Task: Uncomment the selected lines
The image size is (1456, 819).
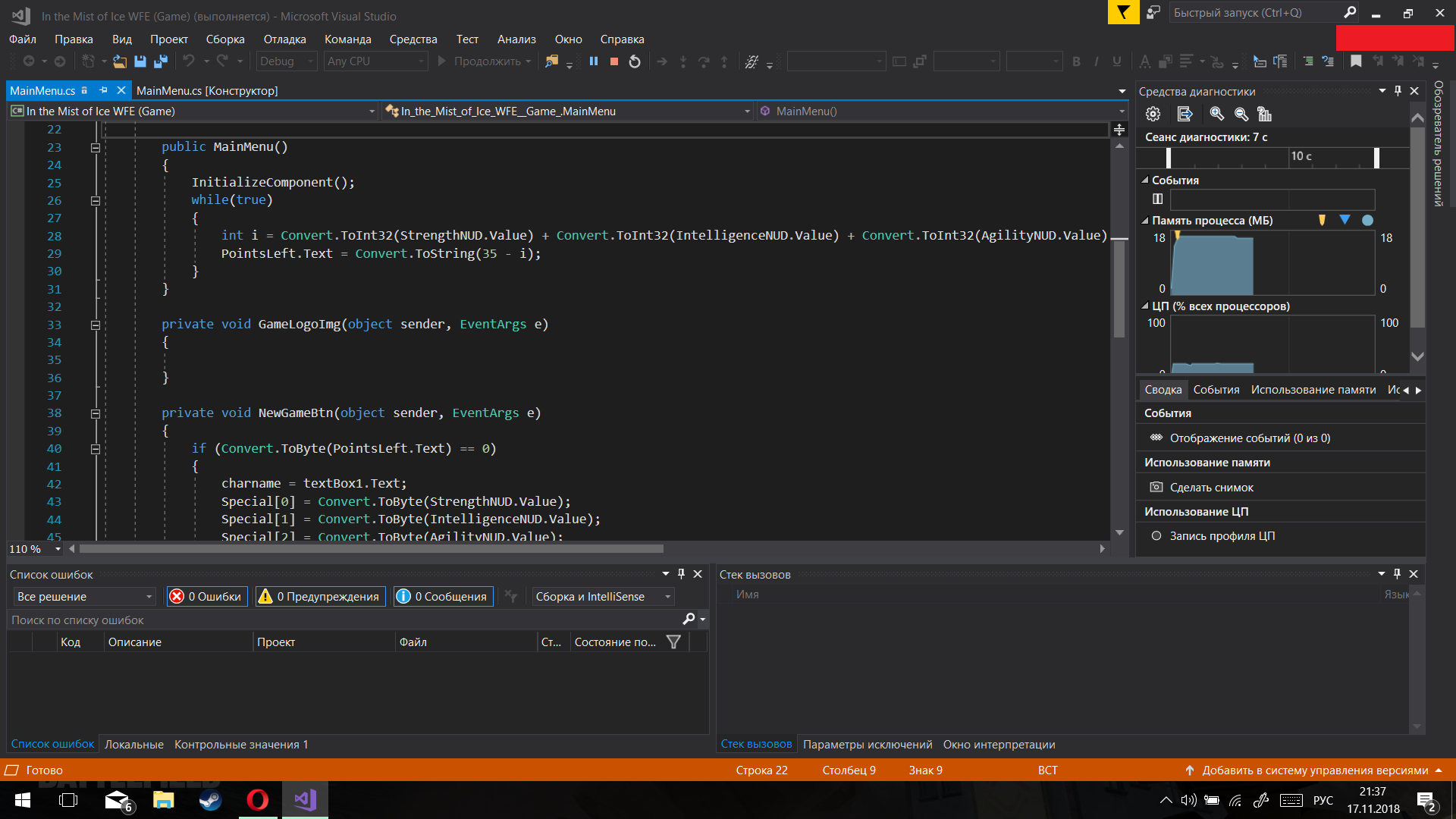Action: [1328, 61]
